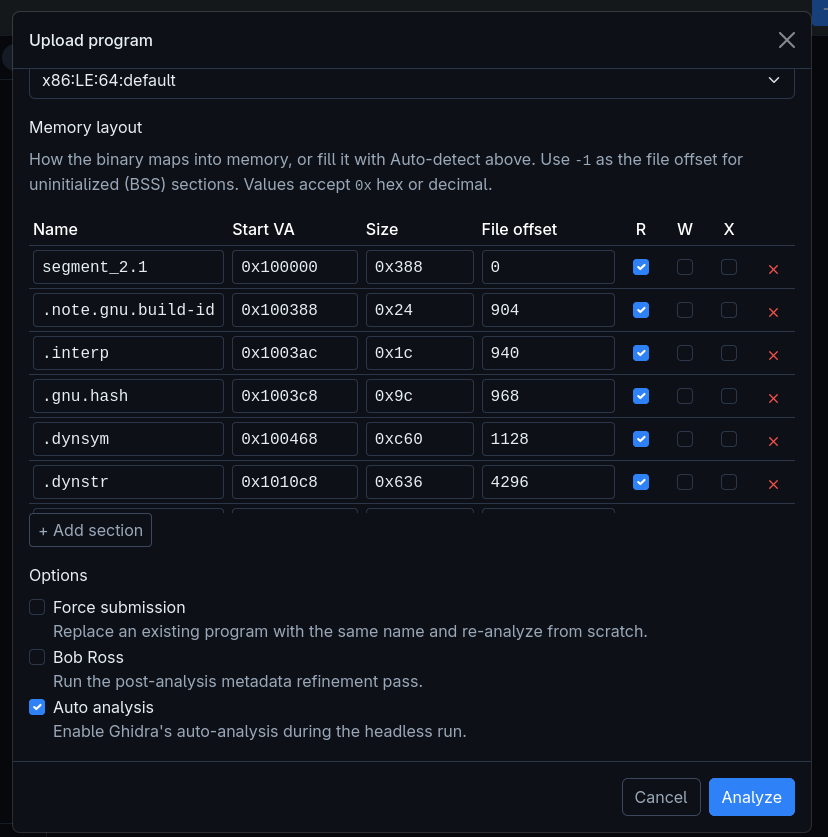Enable X permission for .dynstr
The image size is (828, 837).
pyautogui.click(x=729, y=482)
